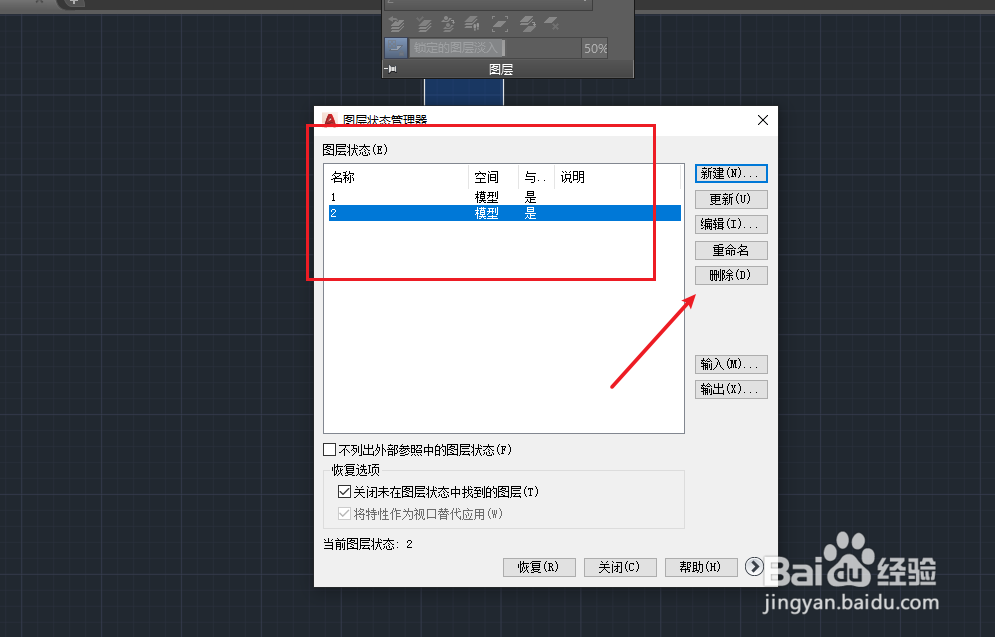Click Isolate Layer to Current Viewport icon
This screenshot has width=995, height=637.
[x=500, y=24]
